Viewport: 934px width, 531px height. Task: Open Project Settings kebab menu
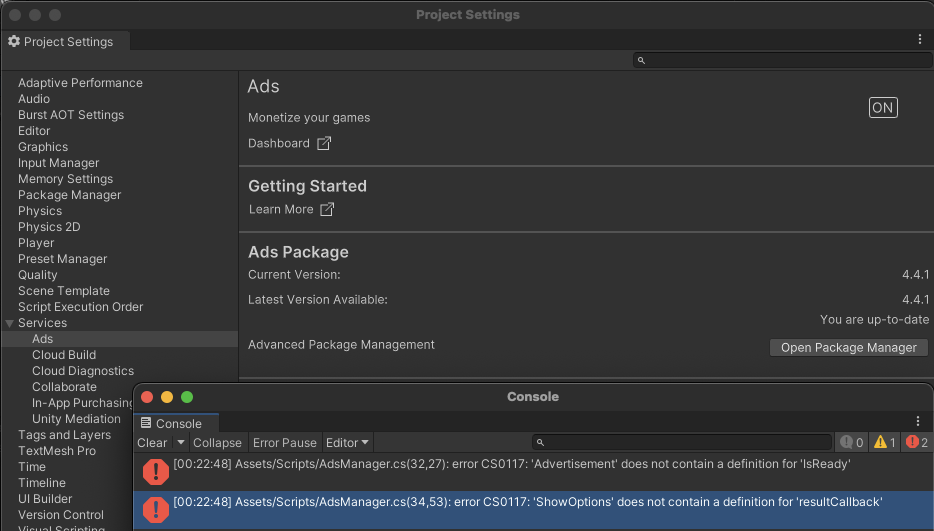(920, 39)
